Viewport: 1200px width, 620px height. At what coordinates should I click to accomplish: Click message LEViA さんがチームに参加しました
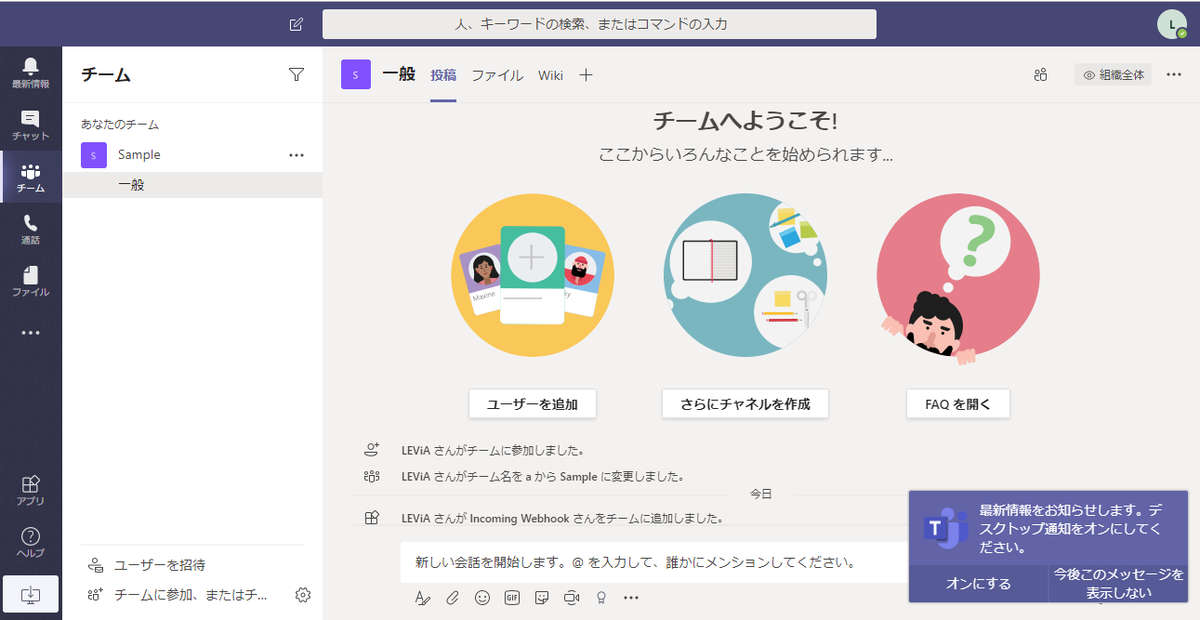pyautogui.click(x=492, y=450)
